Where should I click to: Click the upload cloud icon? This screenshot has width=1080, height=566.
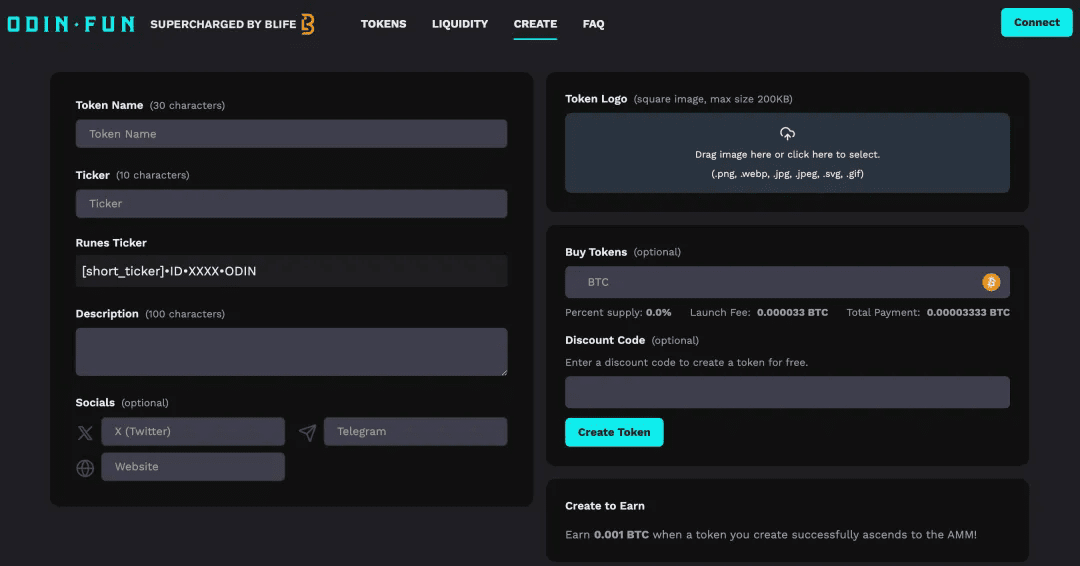(x=787, y=134)
